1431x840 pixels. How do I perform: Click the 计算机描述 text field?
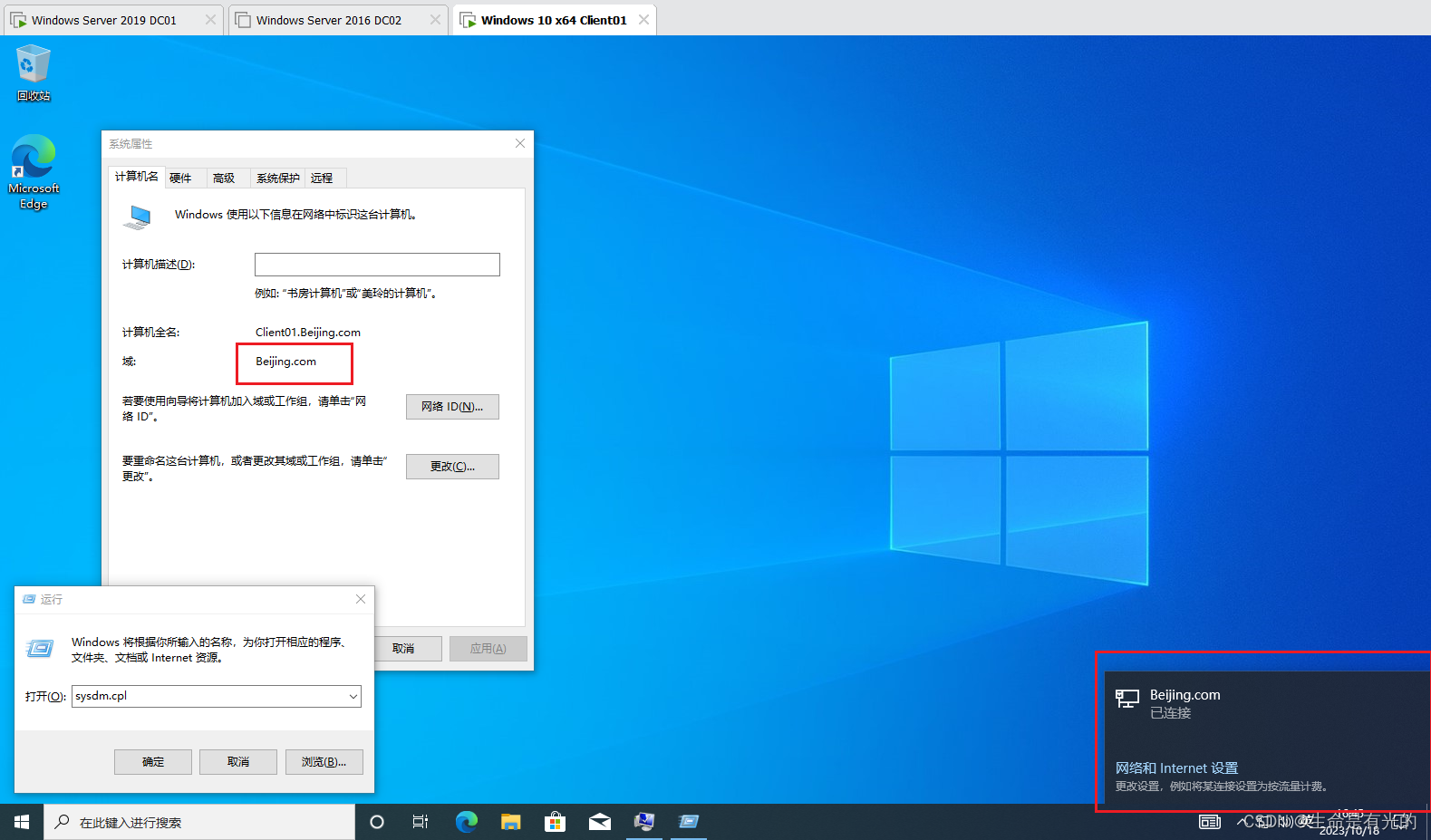pyautogui.click(x=377, y=265)
